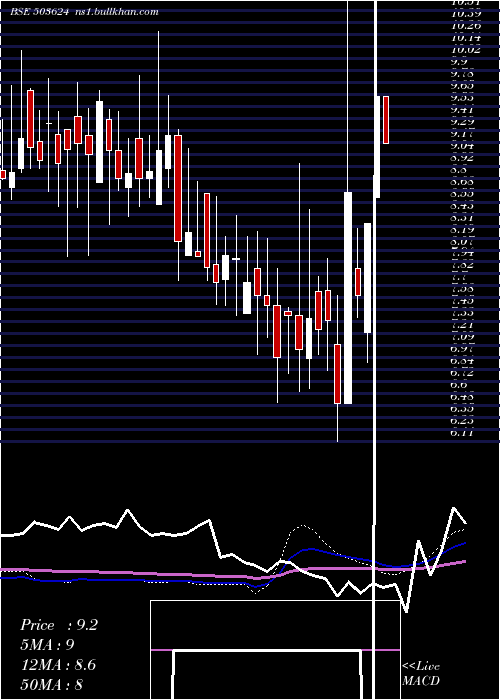Click the "50MA : 8" moving average value

(52, 684)
